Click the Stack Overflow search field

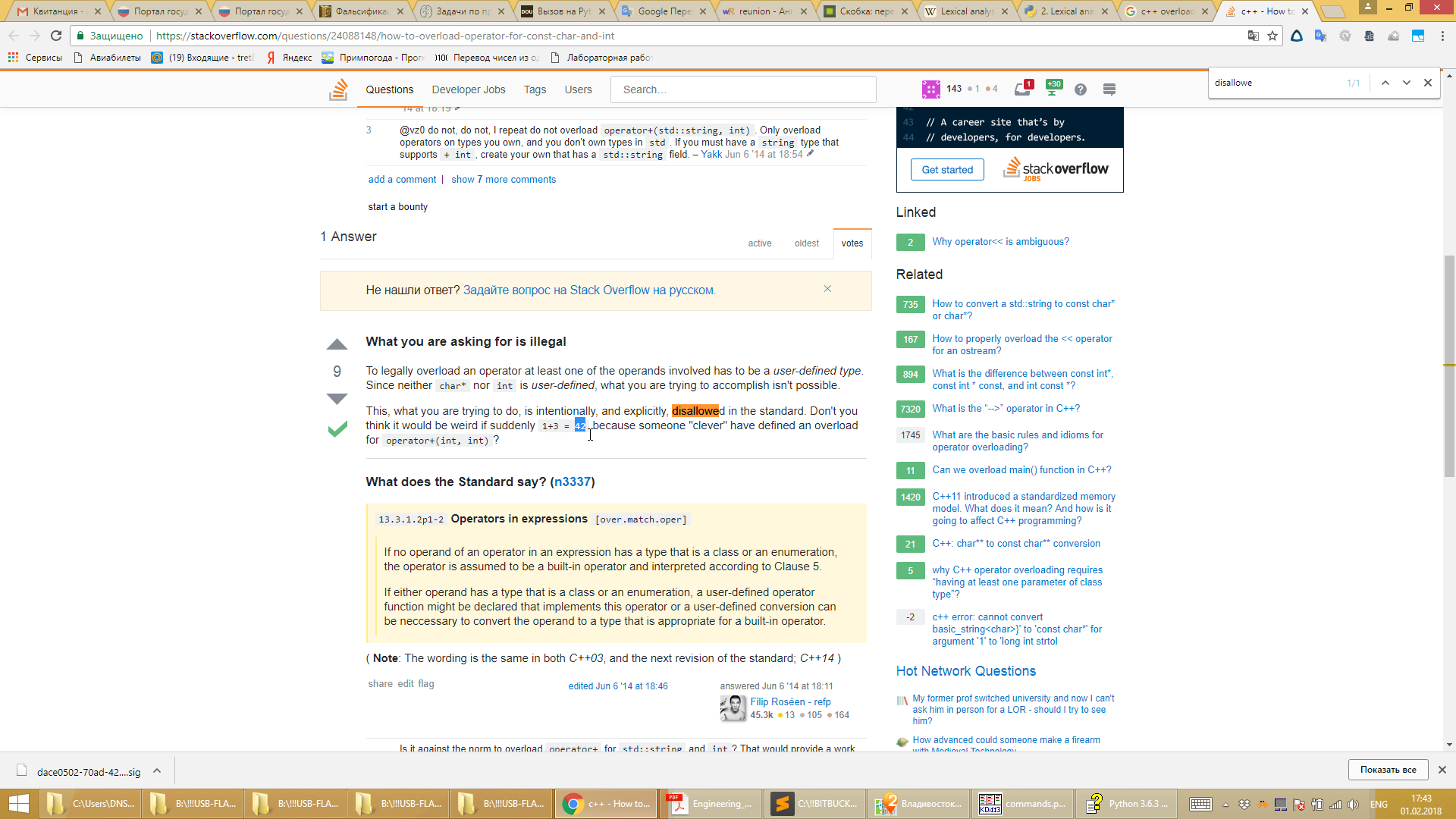tap(743, 89)
